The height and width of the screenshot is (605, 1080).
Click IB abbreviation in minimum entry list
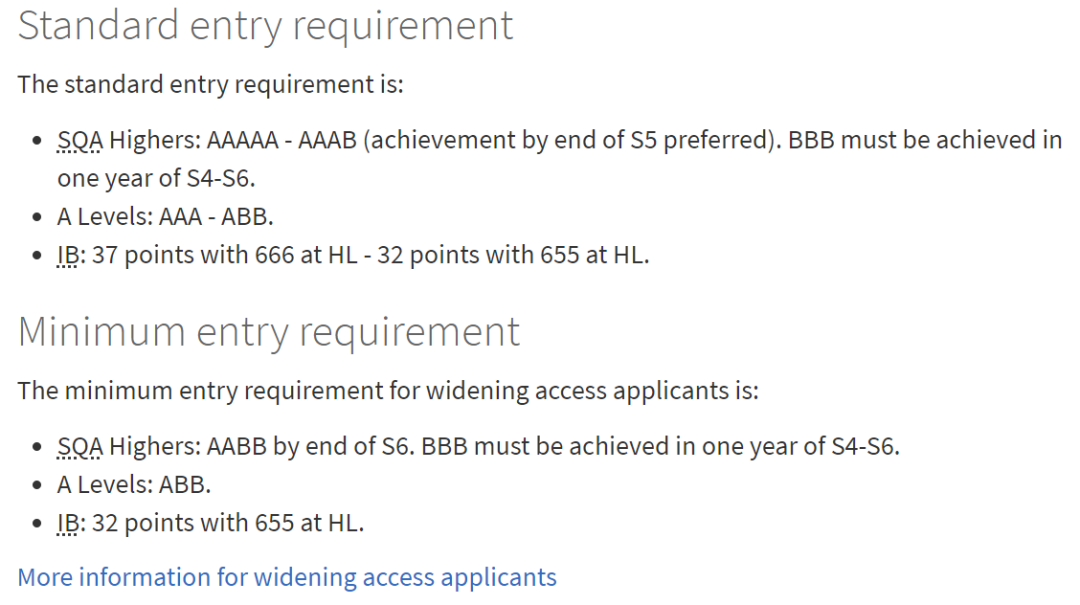(68, 523)
